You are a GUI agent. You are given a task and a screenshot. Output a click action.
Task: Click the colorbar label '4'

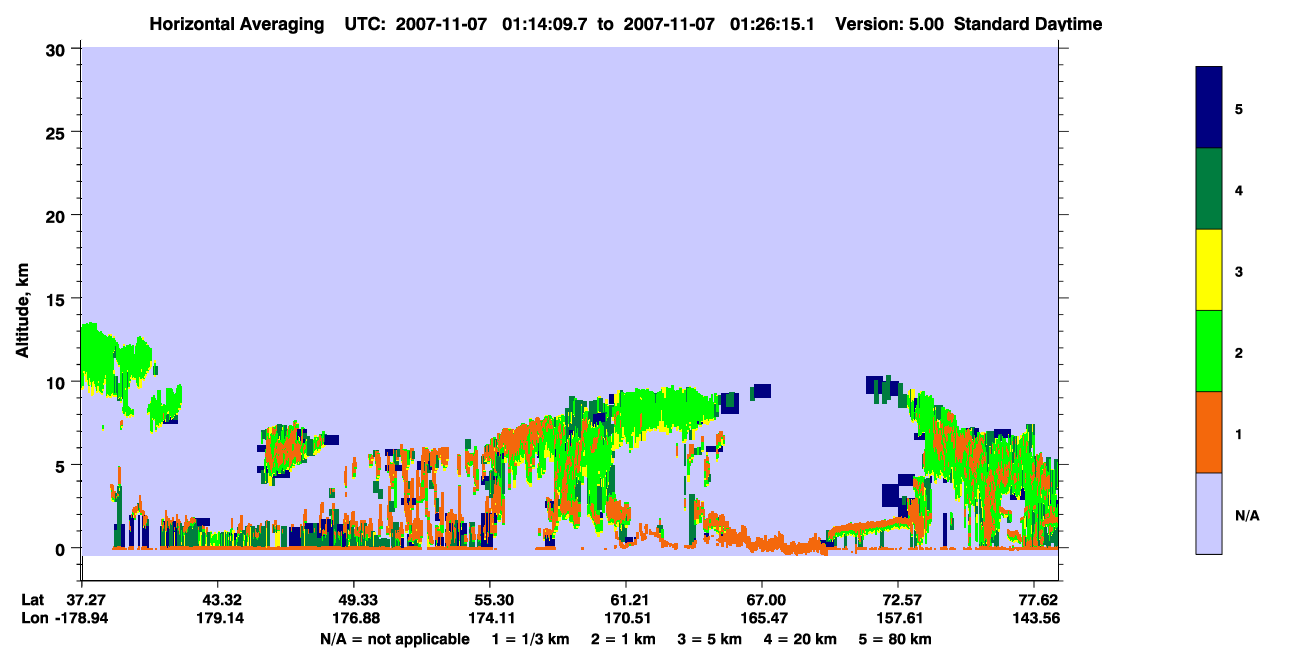pyautogui.click(x=1239, y=189)
